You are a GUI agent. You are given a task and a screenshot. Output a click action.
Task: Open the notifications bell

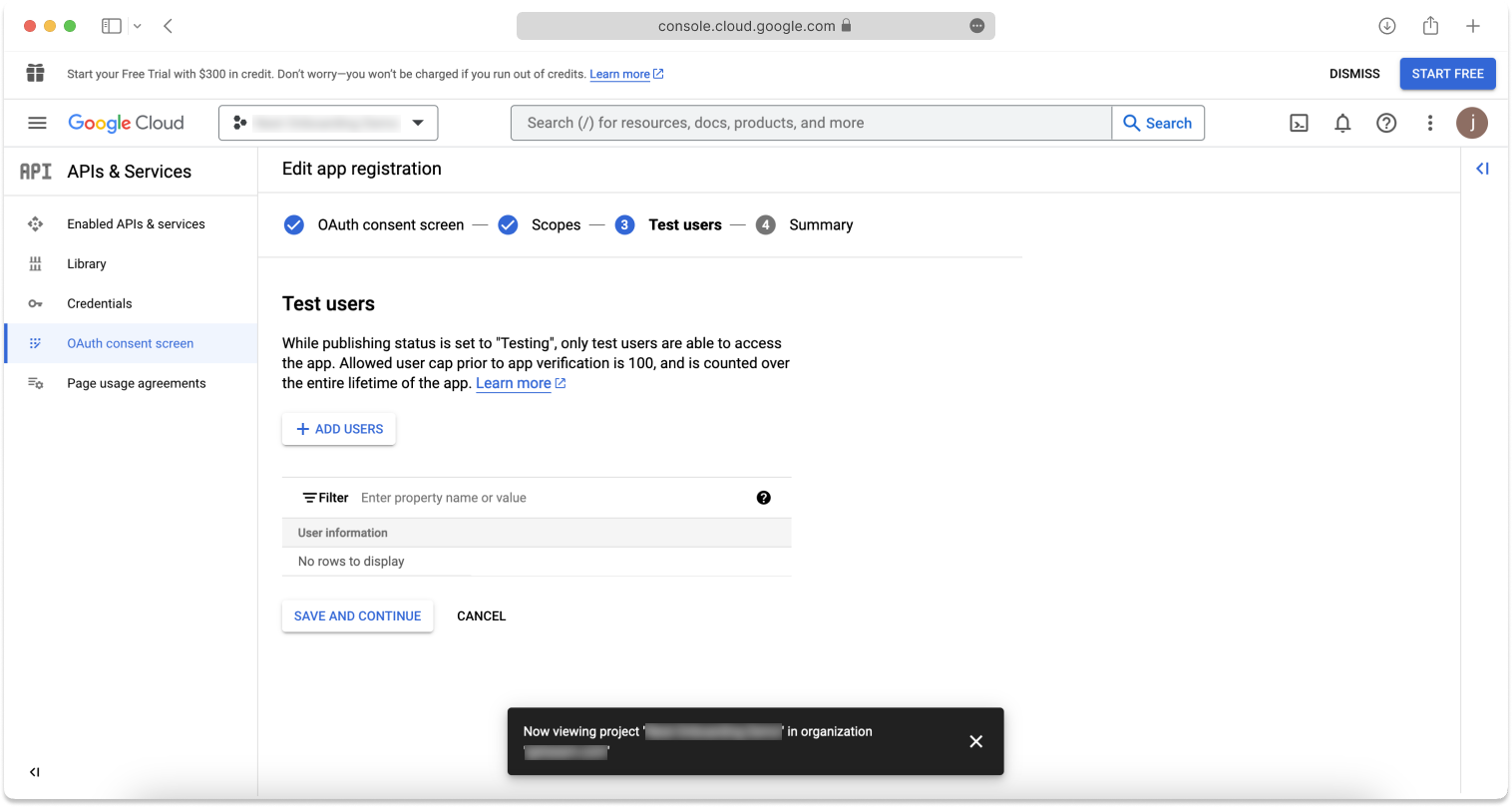tap(1342, 123)
